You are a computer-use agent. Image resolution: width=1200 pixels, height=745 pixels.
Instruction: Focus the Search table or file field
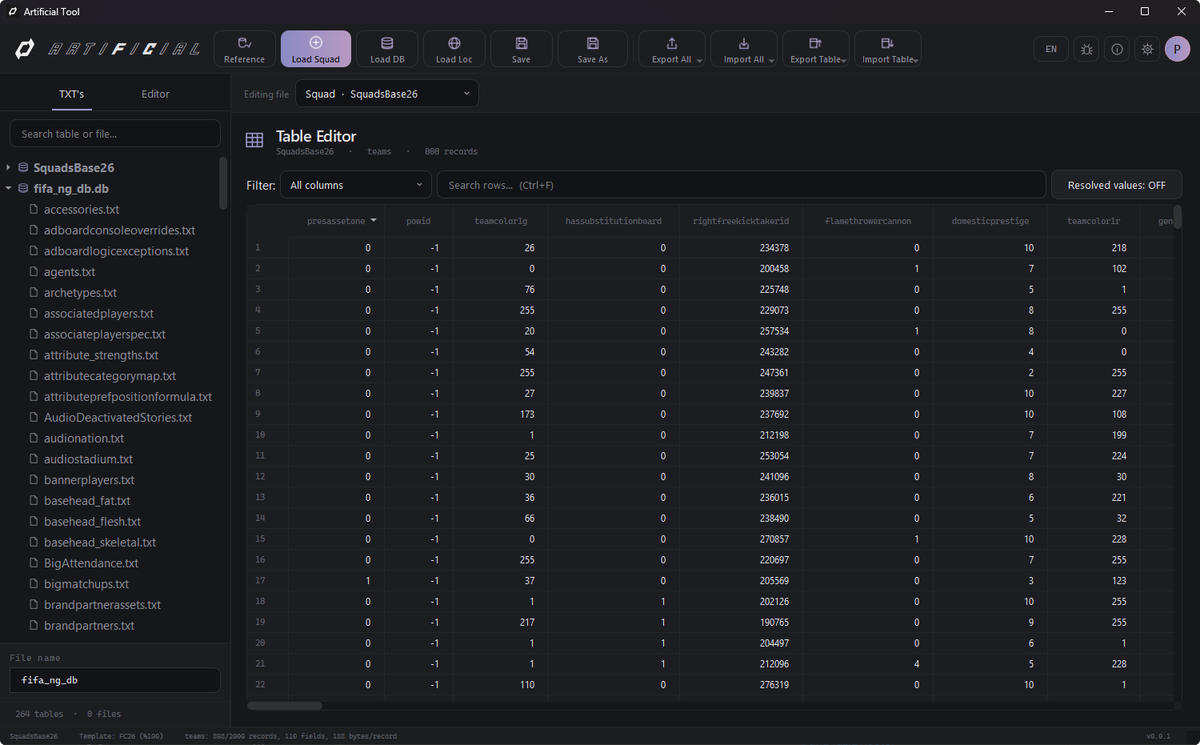tap(115, 134)
